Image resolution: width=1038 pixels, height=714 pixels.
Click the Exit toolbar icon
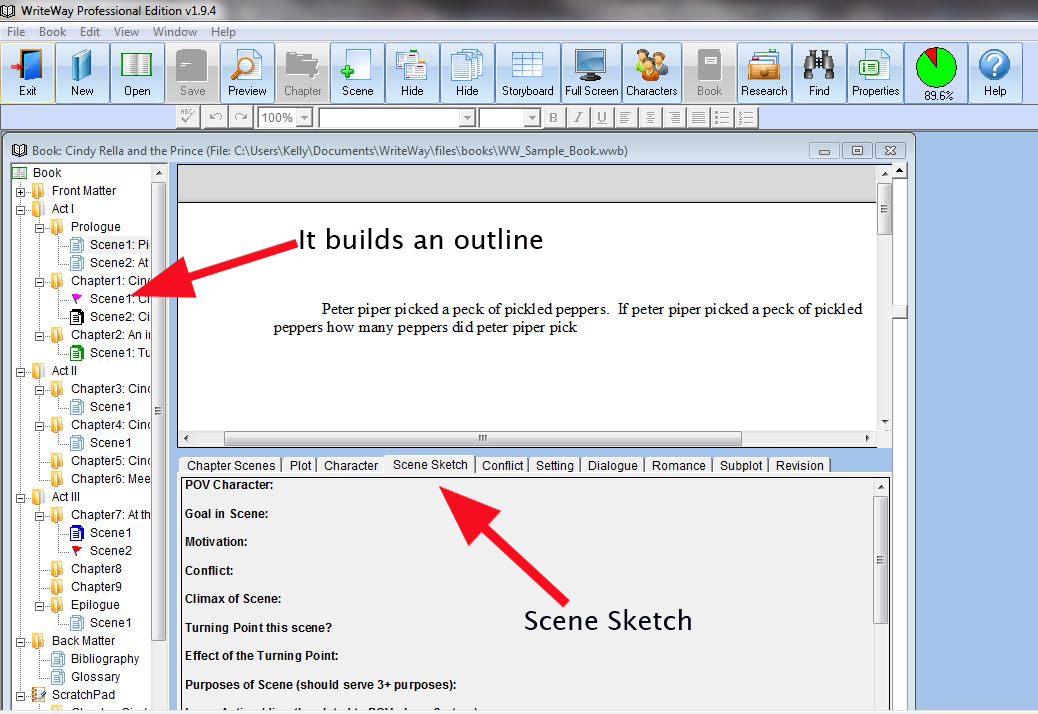[x=28, y=73]
